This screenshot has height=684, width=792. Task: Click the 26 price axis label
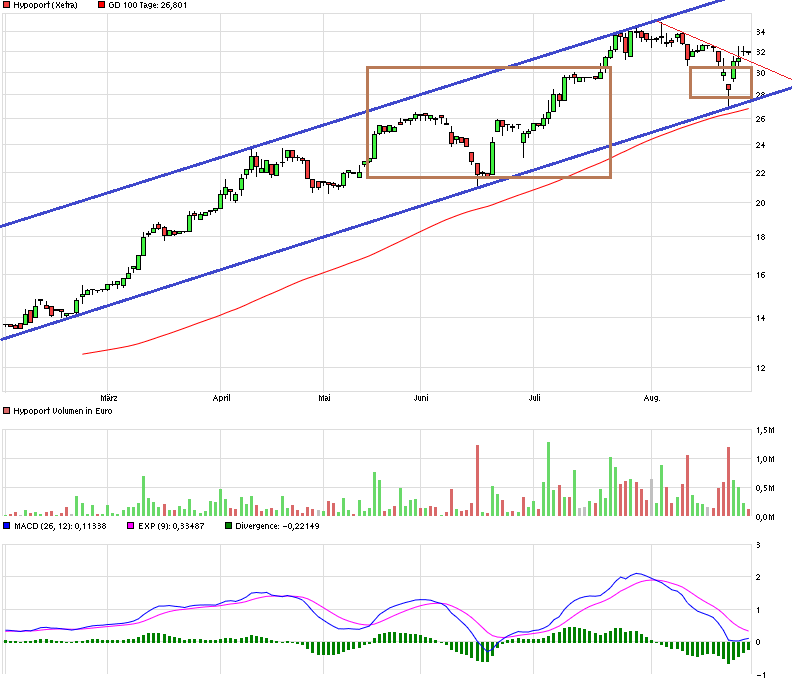click(760, 119)
